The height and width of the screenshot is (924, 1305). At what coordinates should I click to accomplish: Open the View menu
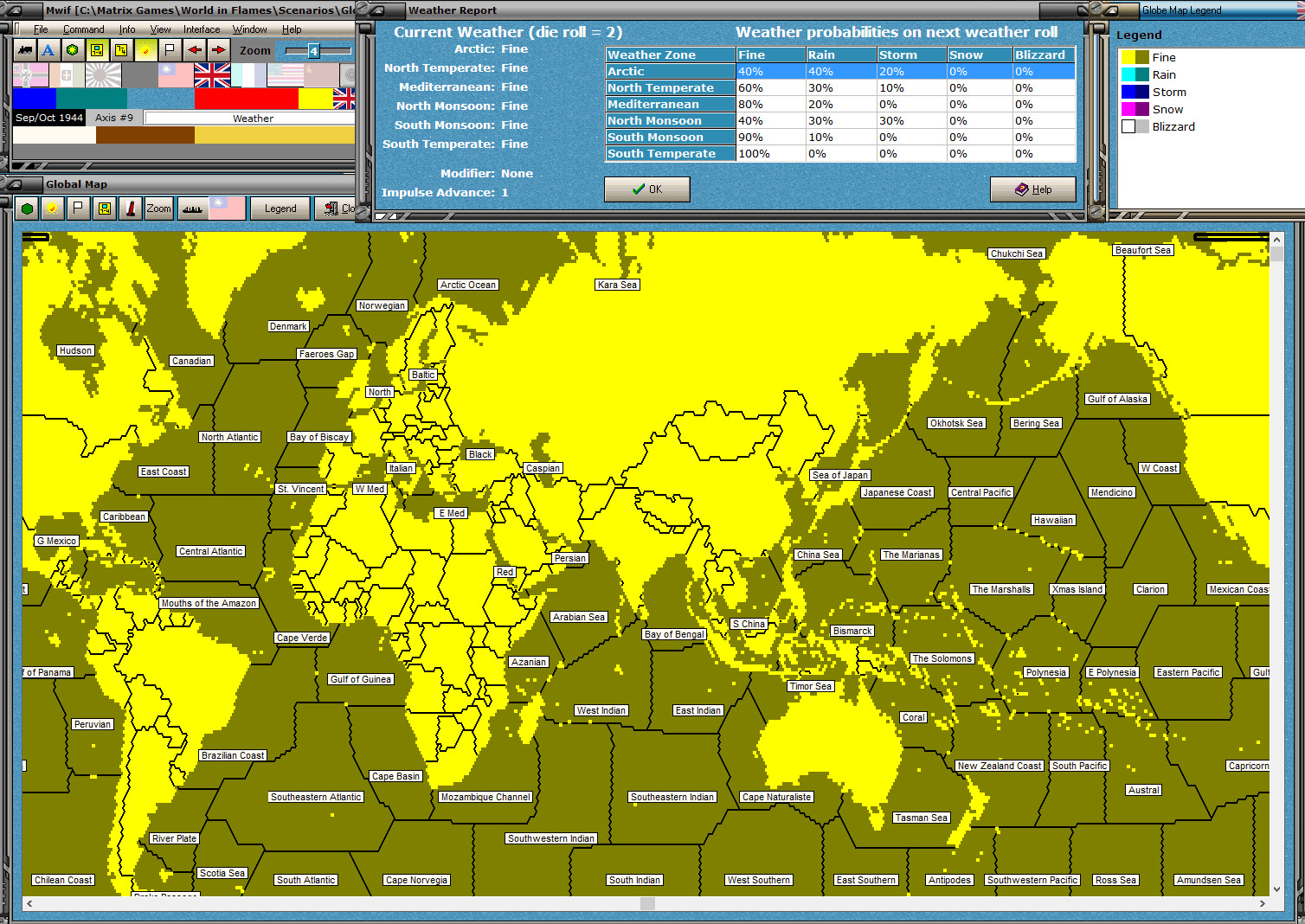(160, 29)
